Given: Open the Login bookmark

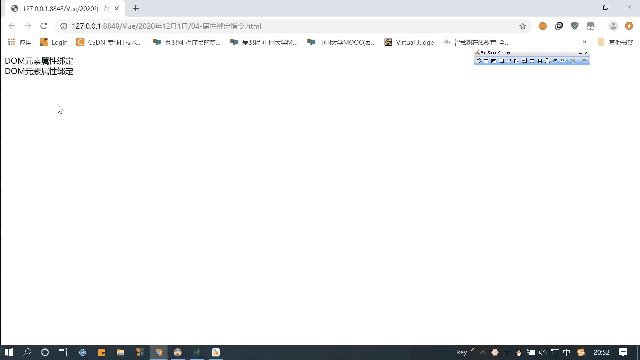Looking at the screenshot, I should (53, 42).
